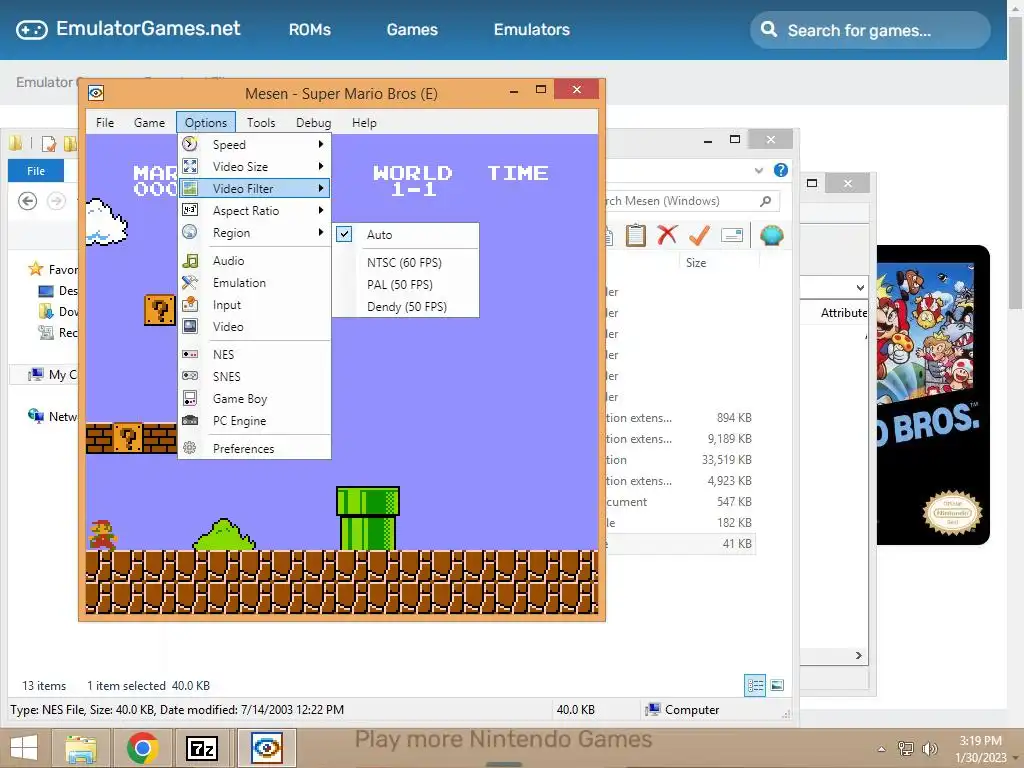The width and height of the screenshot is (1024, 768).
Task: Click the Explorer back arrow
Action: click(x=27, y=200)
